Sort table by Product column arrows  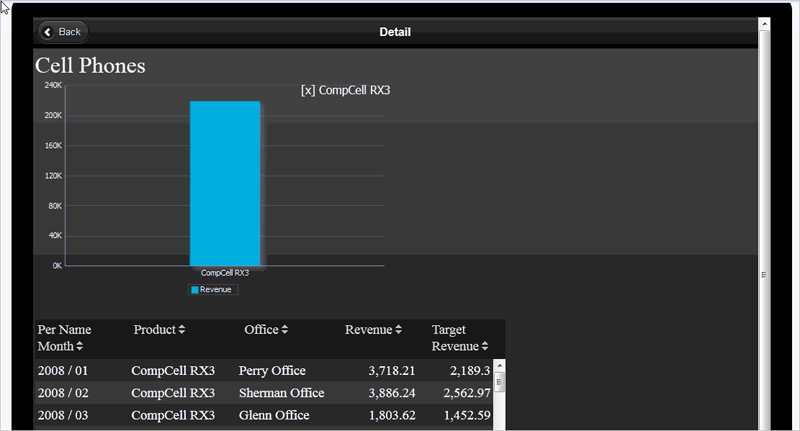(x=182, y=329)
